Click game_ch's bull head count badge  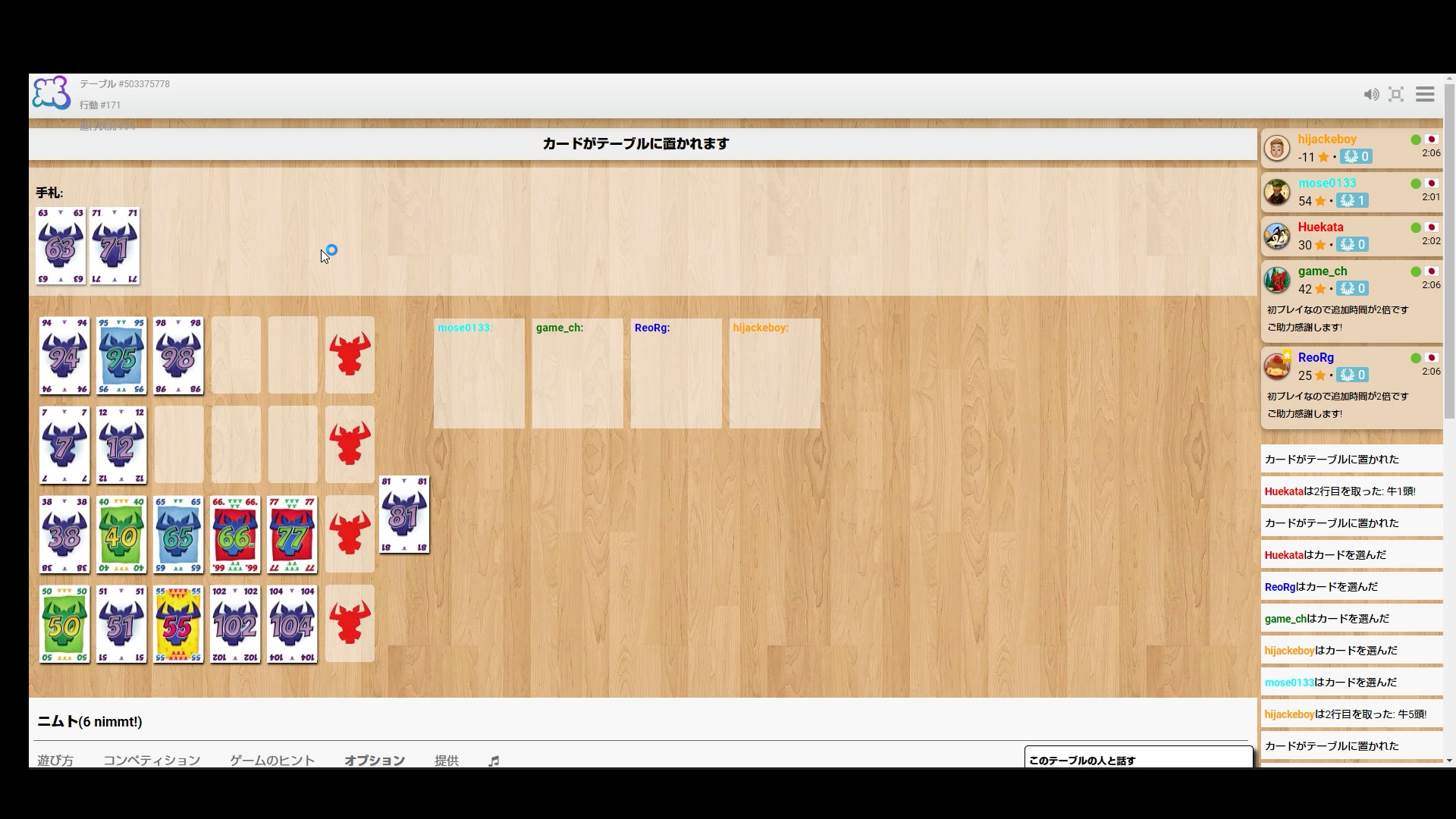[1354, 289]
